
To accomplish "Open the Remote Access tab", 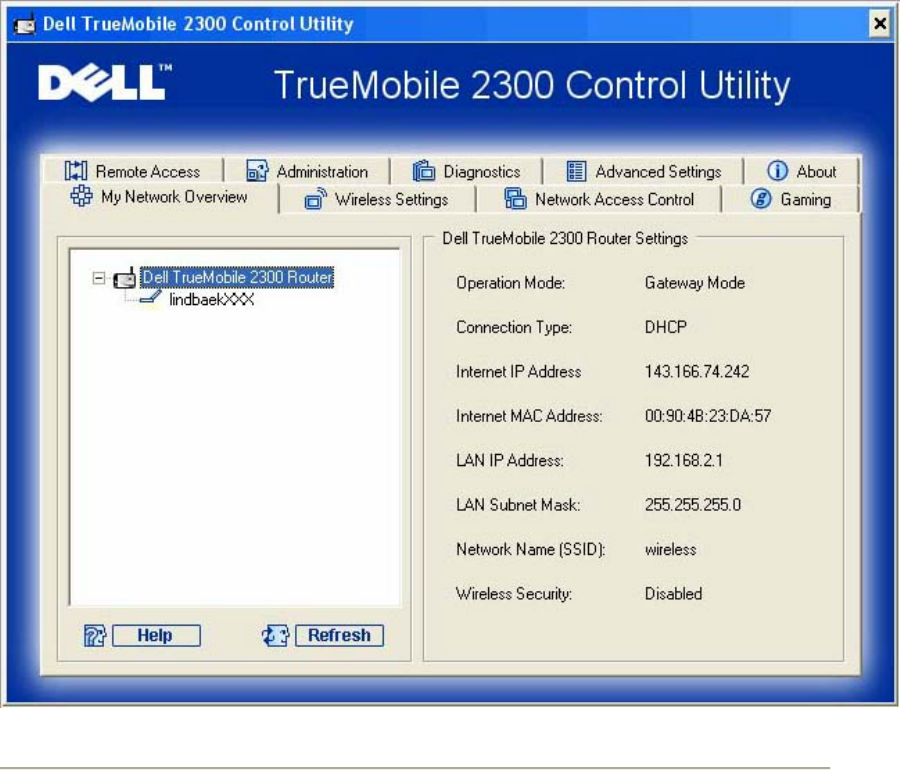I will click(133, 171).
